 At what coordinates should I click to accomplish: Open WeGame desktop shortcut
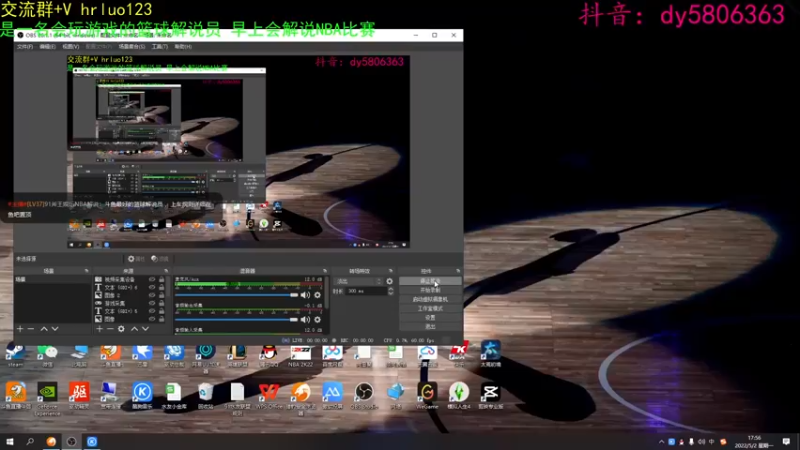coord(427,395)
